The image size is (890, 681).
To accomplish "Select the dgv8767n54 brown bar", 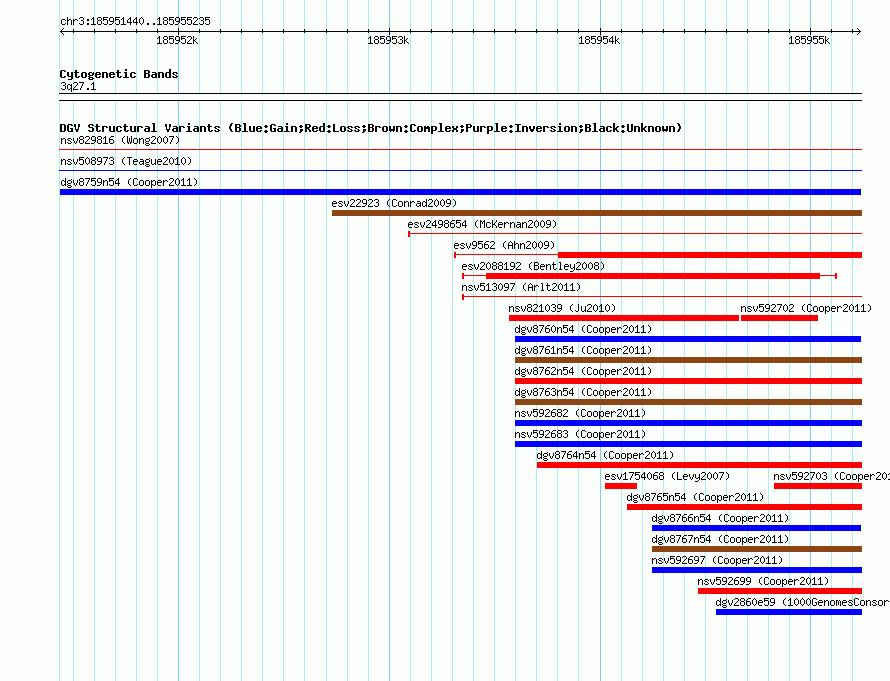I will [757, 549].
